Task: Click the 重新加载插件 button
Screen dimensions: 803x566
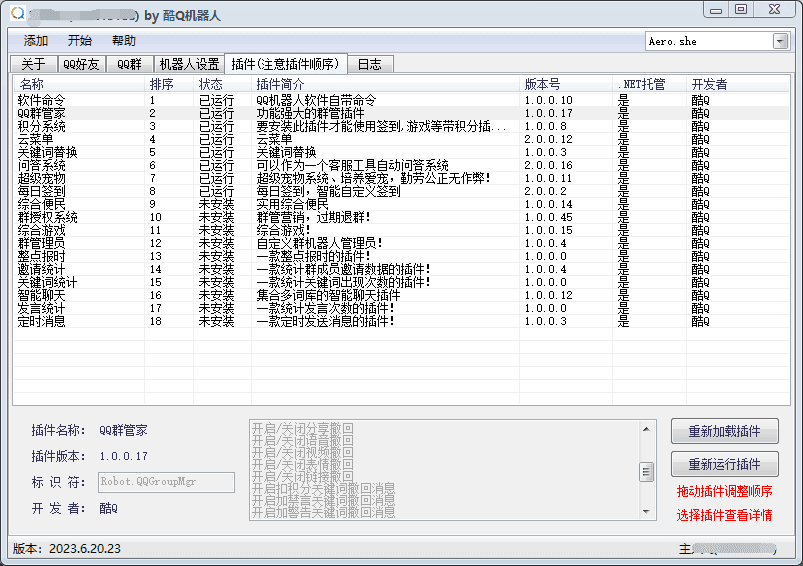Action: [725, 431]
